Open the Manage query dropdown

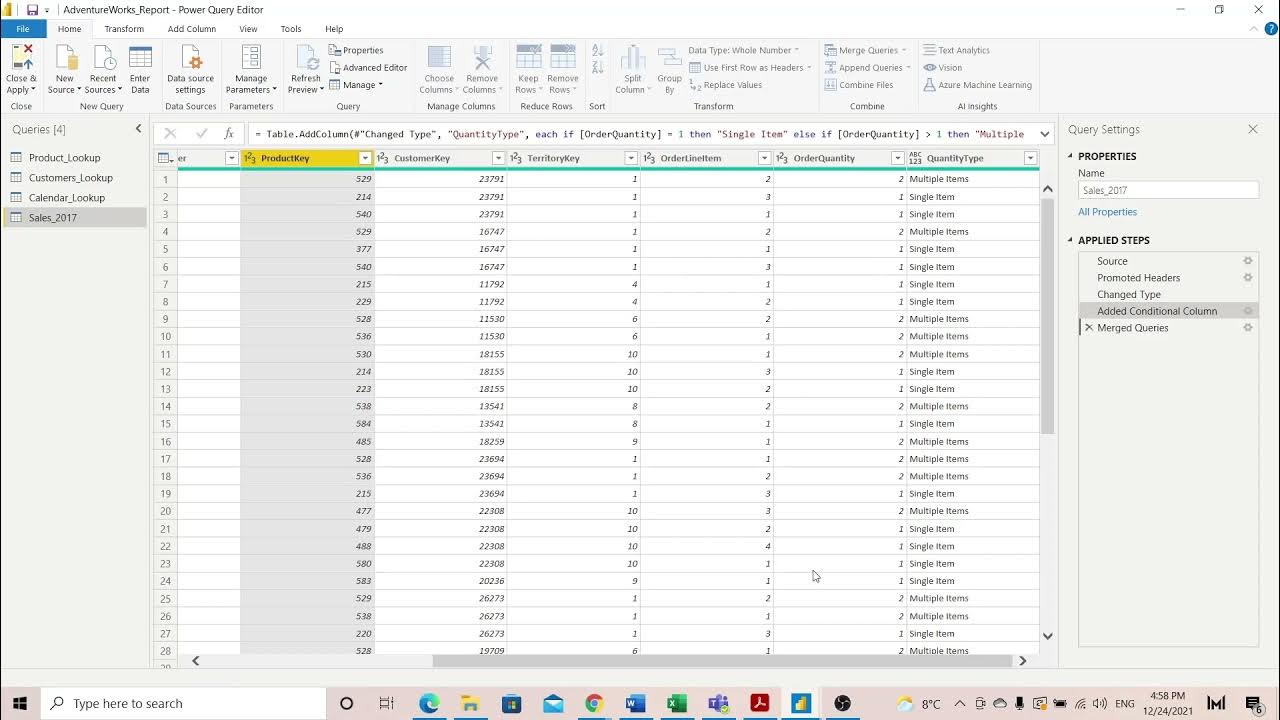(x=356, y=85)
